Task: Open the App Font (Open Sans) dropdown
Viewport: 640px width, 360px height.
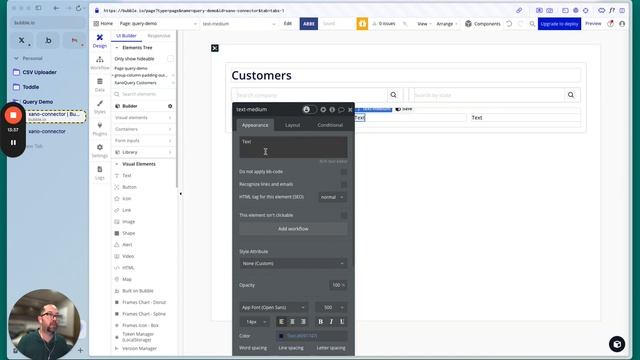Action: click(x=273, y=307)
